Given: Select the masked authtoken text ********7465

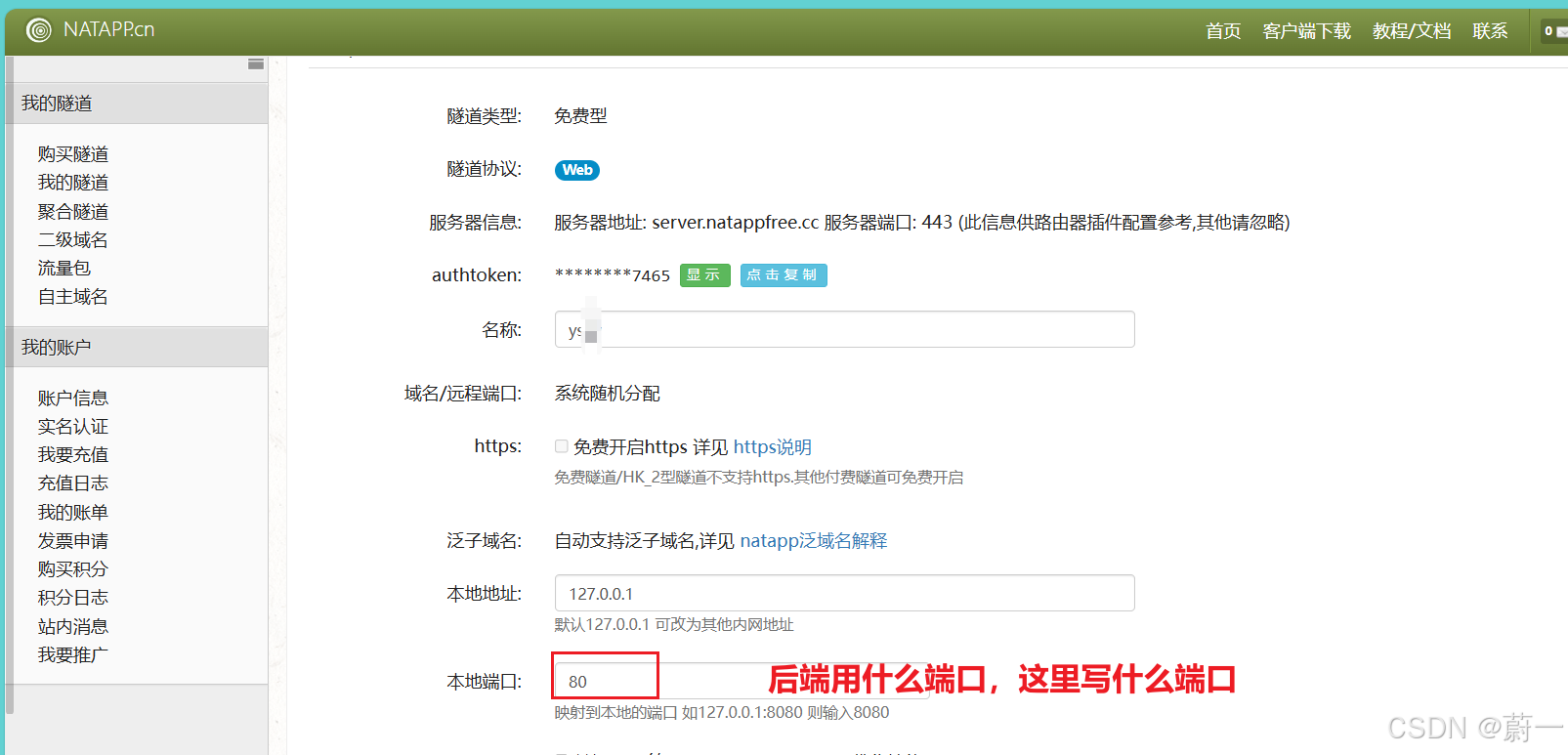Looking at the screenshot, I should [613, 275].
